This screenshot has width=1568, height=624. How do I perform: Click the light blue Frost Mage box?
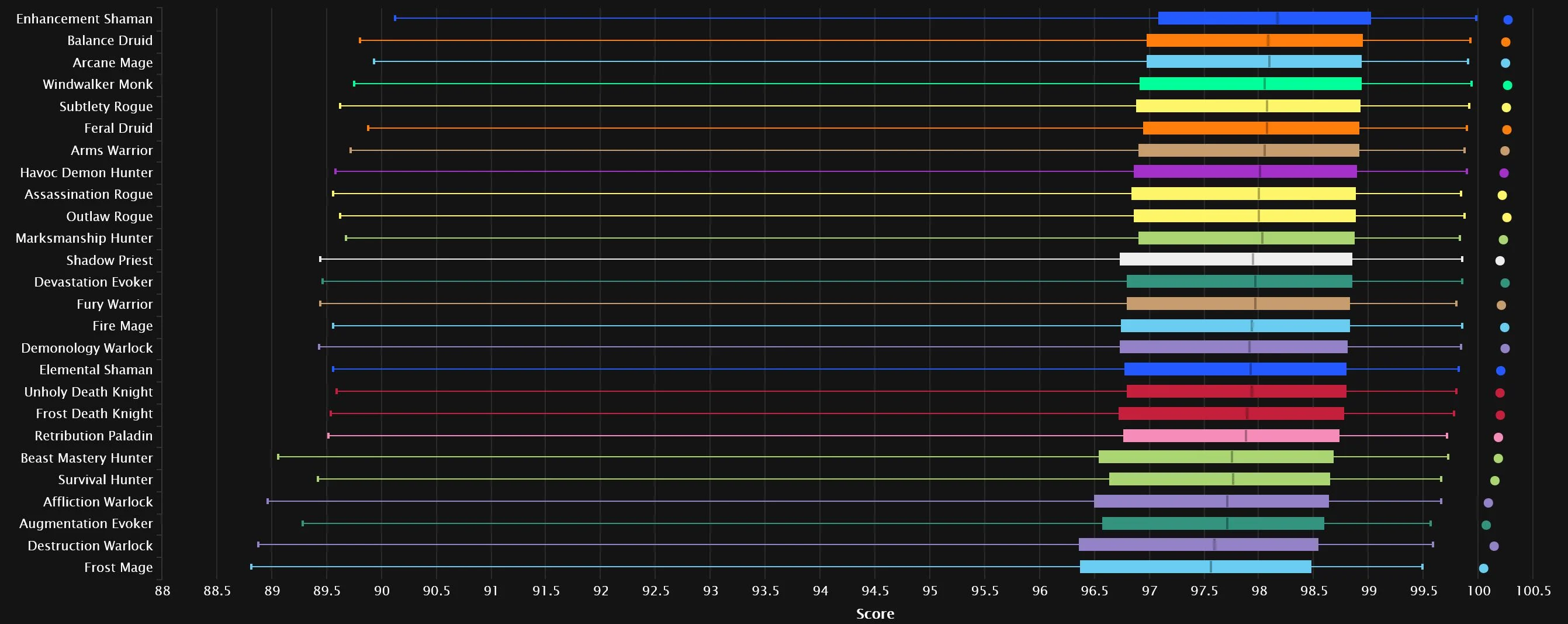(x=1196, y=567)
